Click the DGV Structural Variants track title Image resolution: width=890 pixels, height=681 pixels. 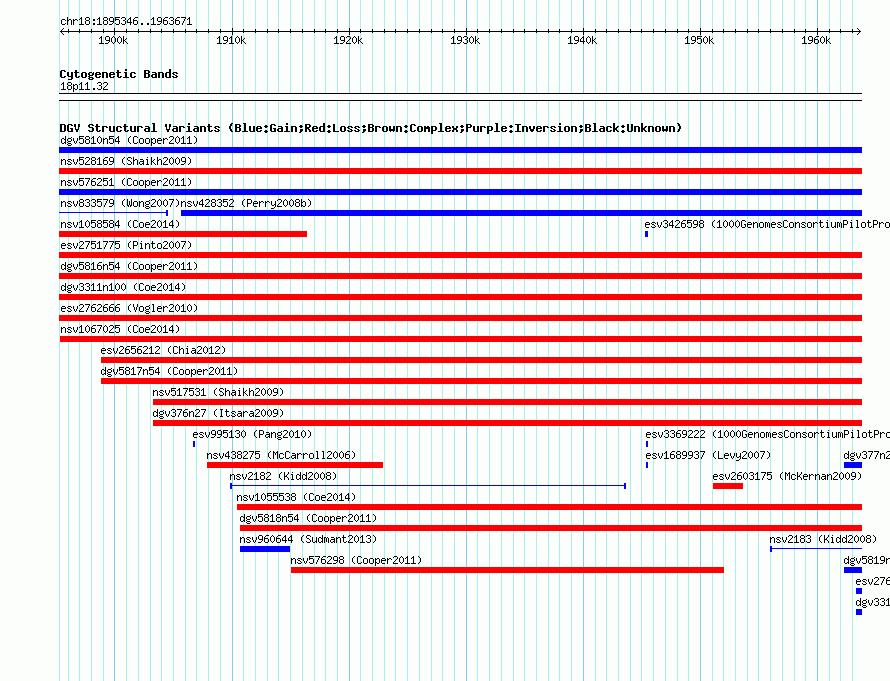point(371,128)
